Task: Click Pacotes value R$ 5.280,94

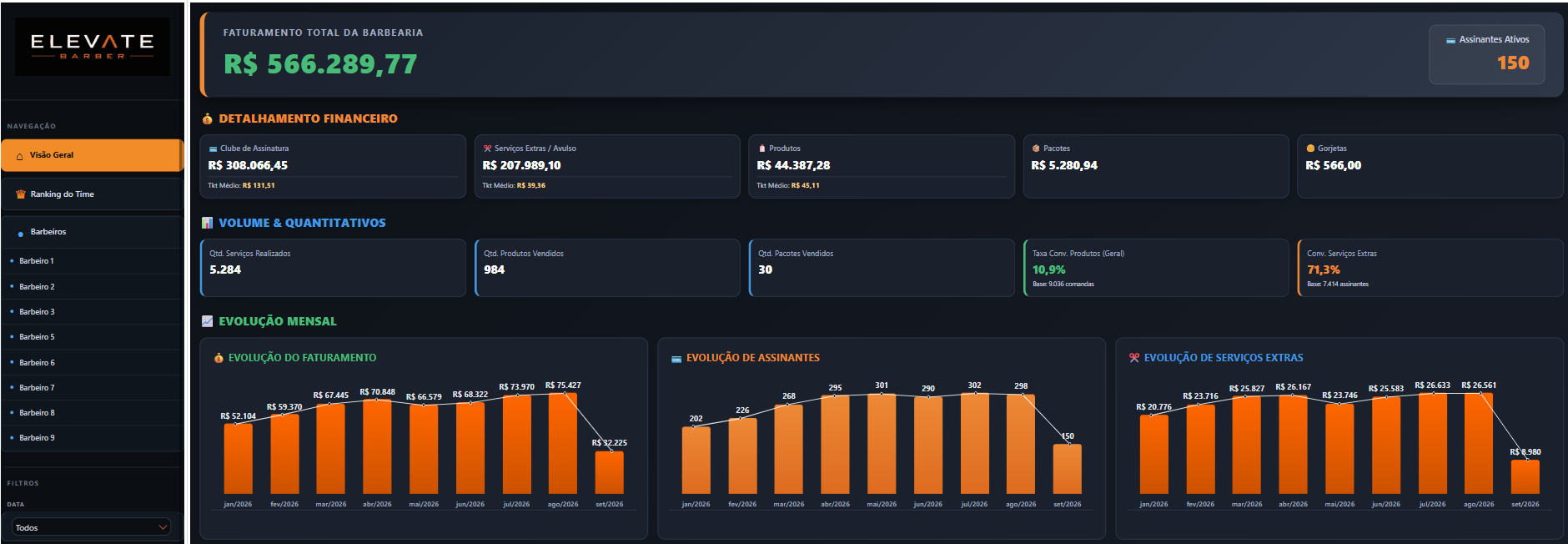Action: [x=1064, y=165]
